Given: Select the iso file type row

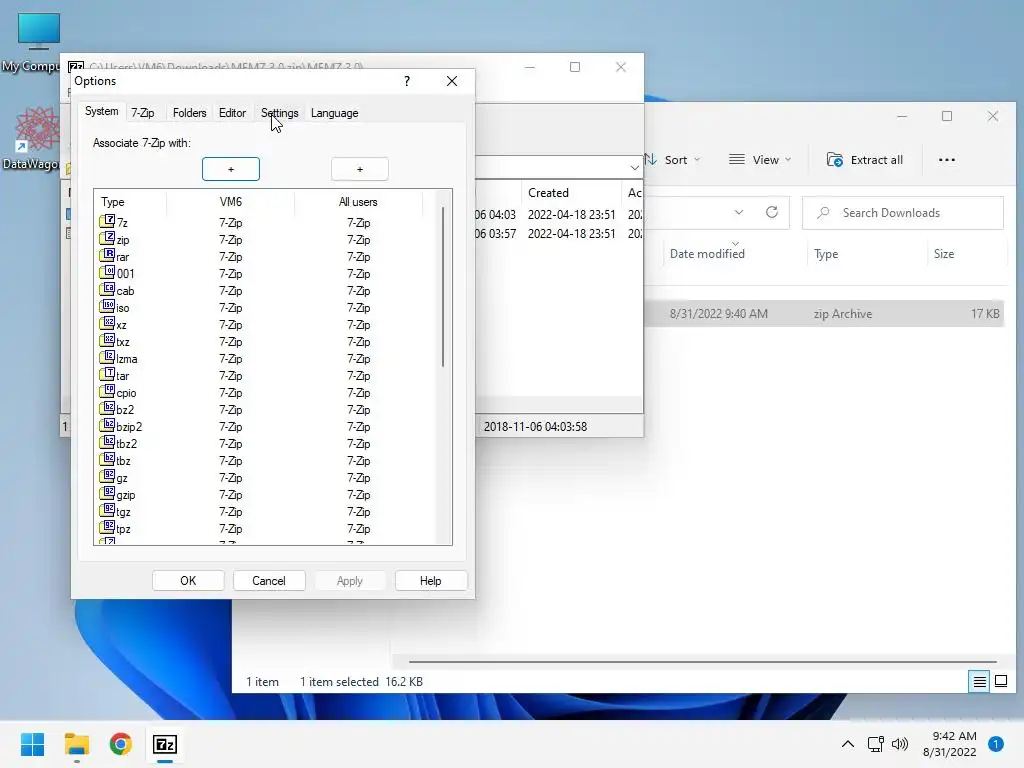Looking at the screenshot, I should click(x=266, y=308).
